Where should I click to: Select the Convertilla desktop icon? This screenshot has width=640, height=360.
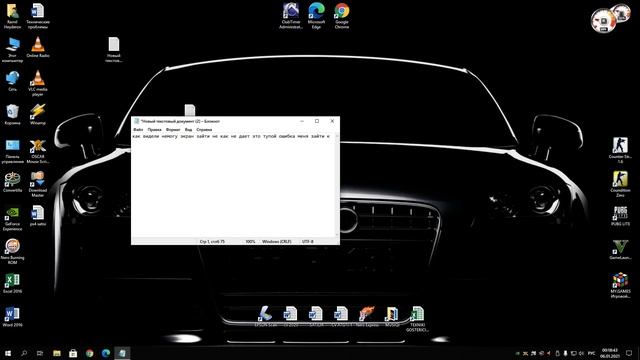(x=12, y=182)
